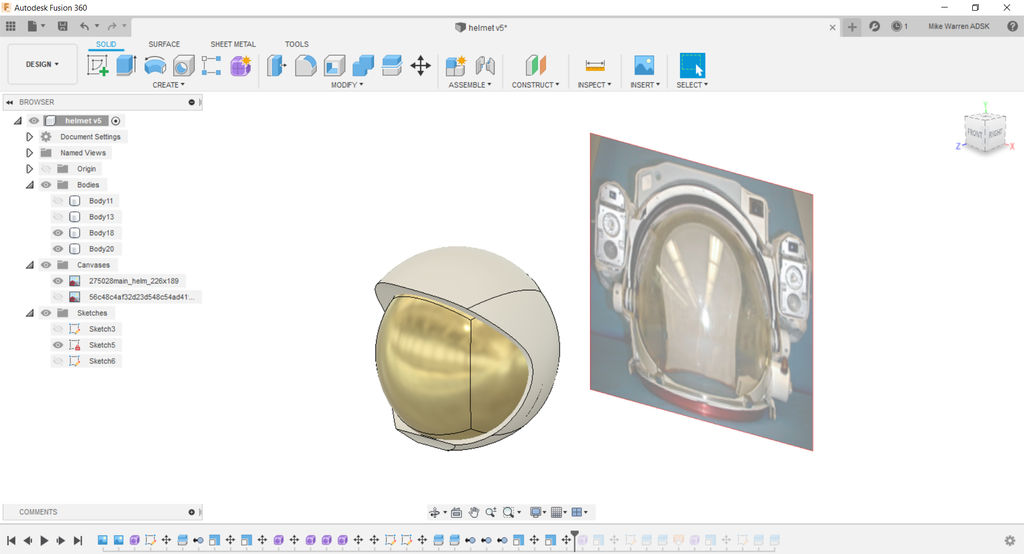1024x554 pixels.
Task: Open the CREATE dropdown menu
Action: point(168,85)
